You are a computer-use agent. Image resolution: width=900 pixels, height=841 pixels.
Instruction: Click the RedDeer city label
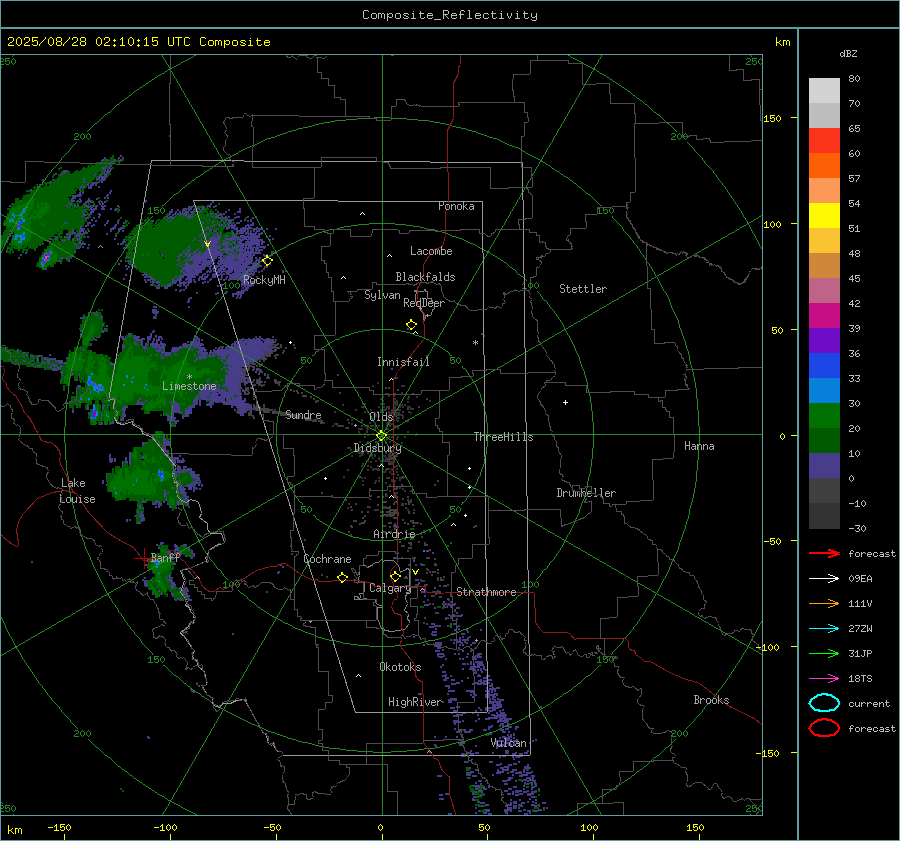pos(424,303)
